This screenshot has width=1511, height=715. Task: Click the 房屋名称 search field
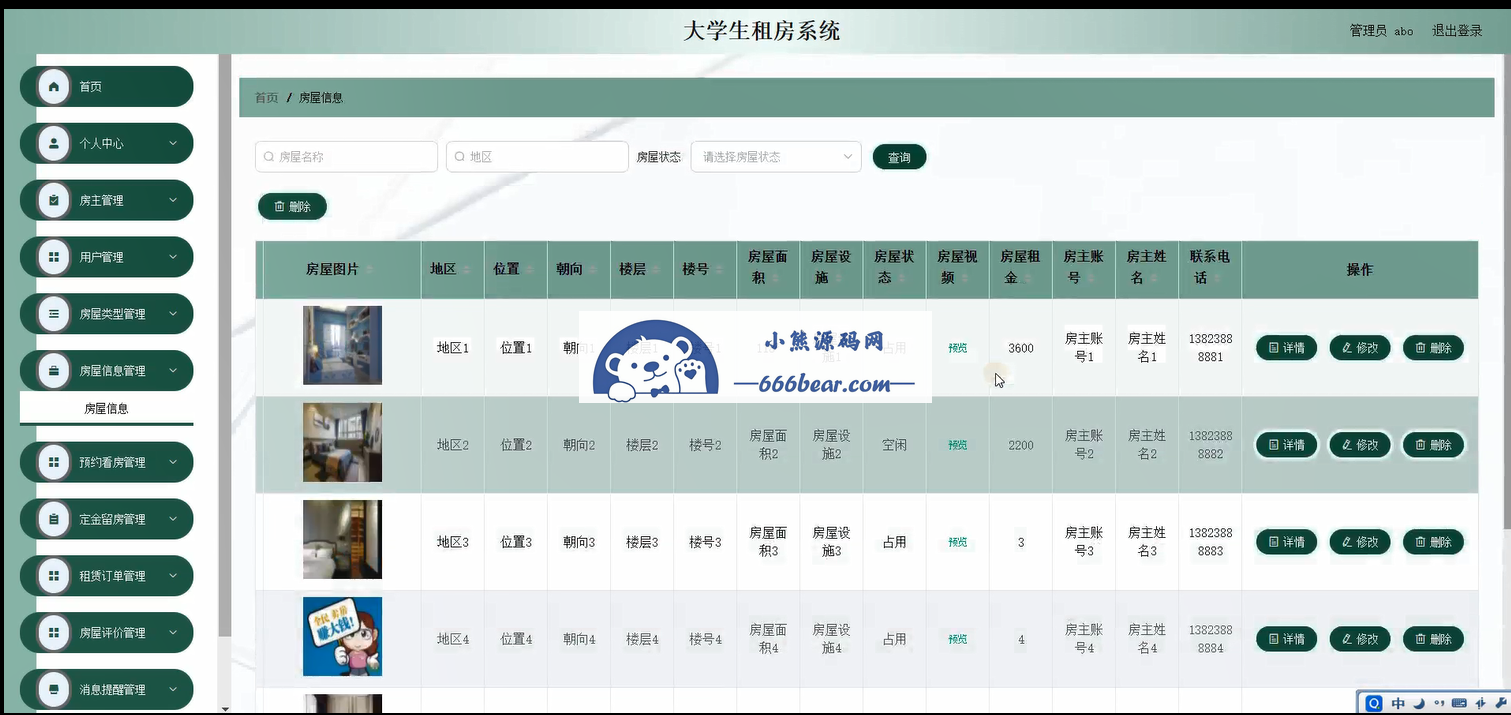coord(347,157)
